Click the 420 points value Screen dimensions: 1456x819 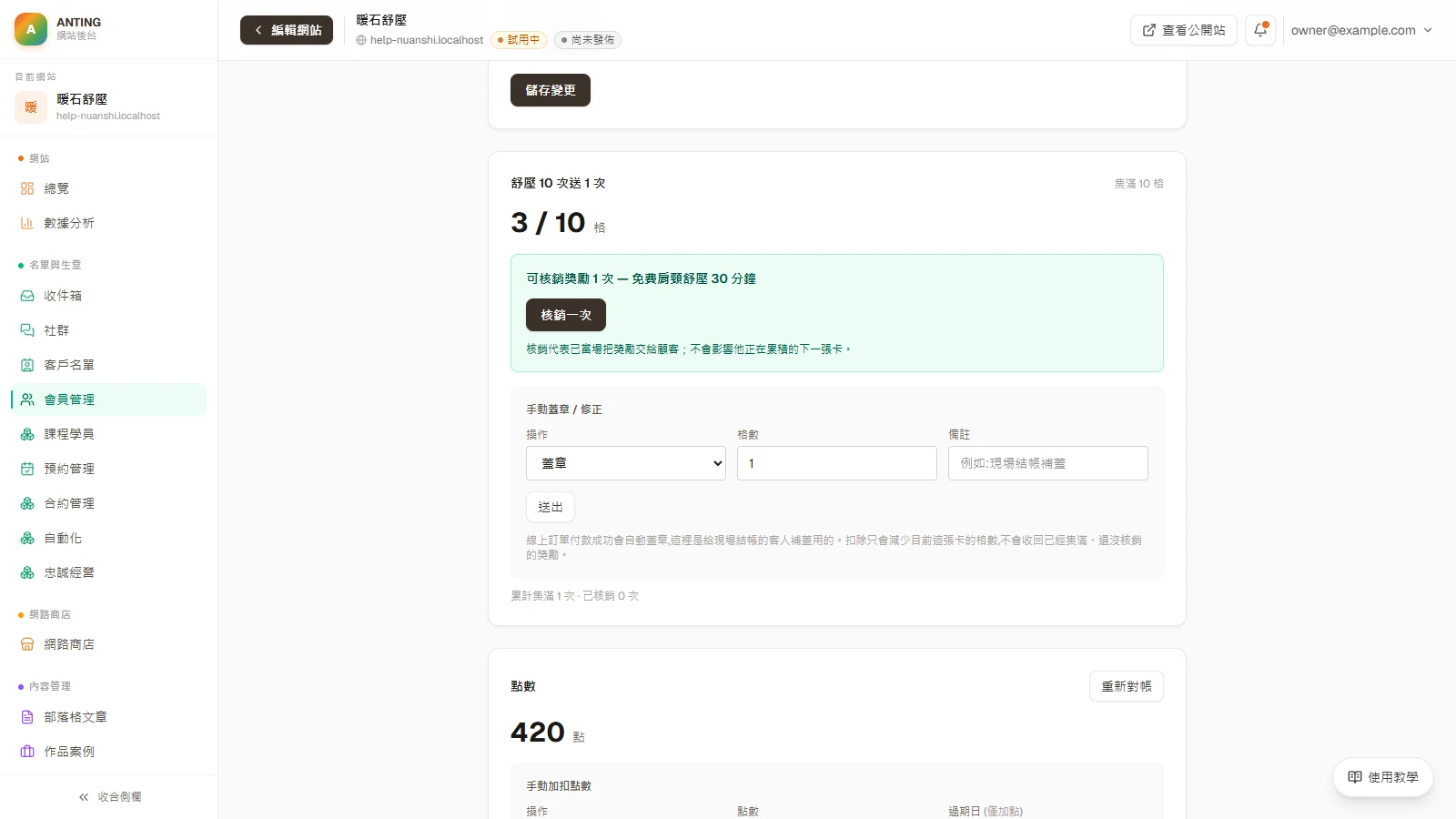click(538, 732)
